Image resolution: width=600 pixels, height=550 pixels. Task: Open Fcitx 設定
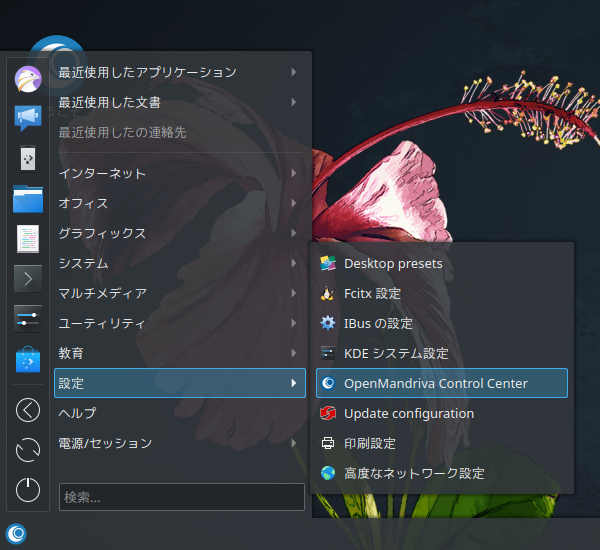click(442, 294)
